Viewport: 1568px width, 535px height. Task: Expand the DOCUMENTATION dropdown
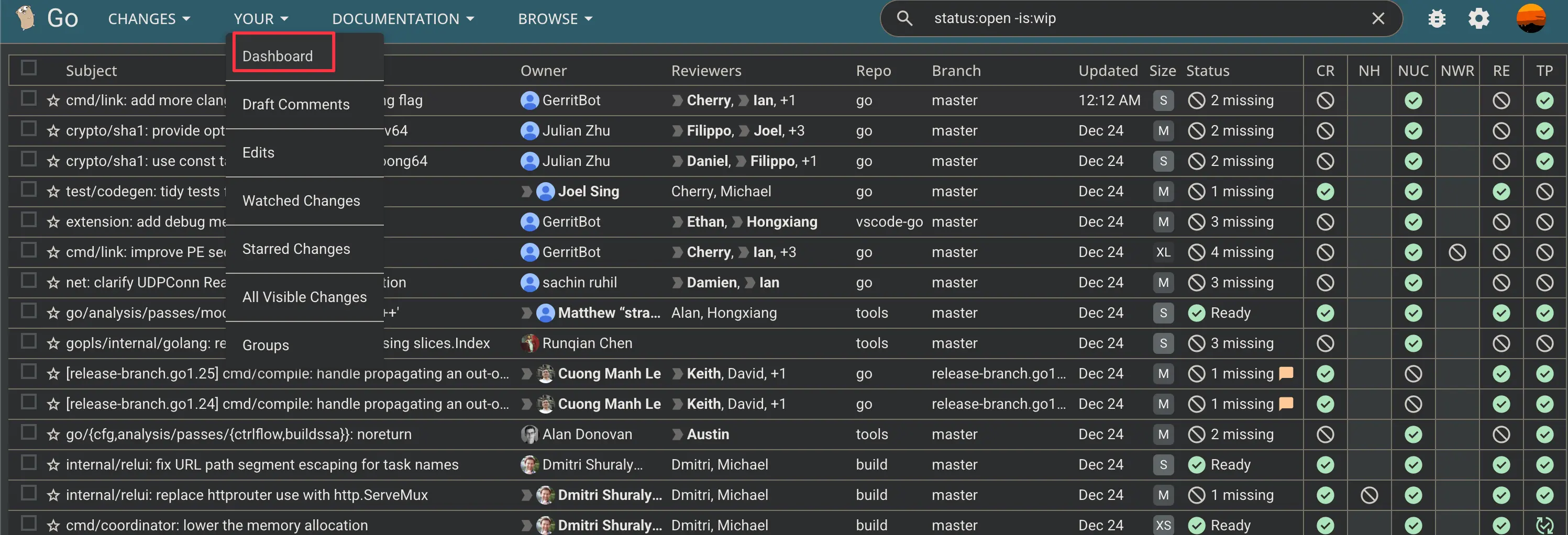pos(403,18)
